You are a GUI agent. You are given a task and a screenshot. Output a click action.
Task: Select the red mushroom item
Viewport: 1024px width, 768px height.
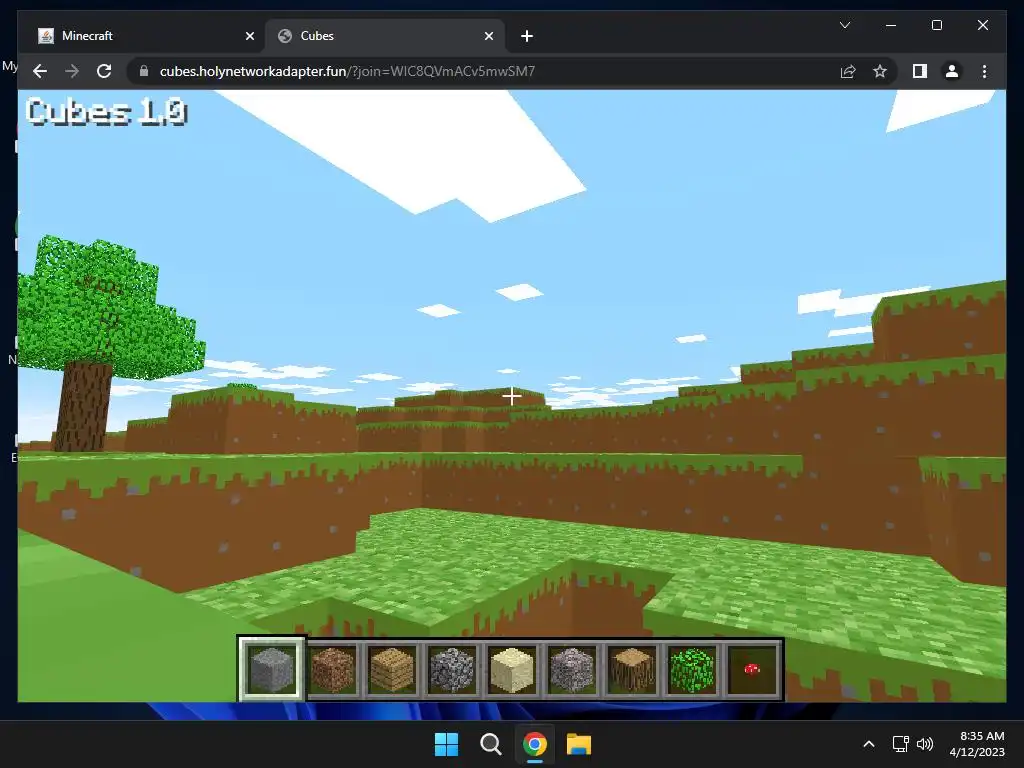(752, 669)
